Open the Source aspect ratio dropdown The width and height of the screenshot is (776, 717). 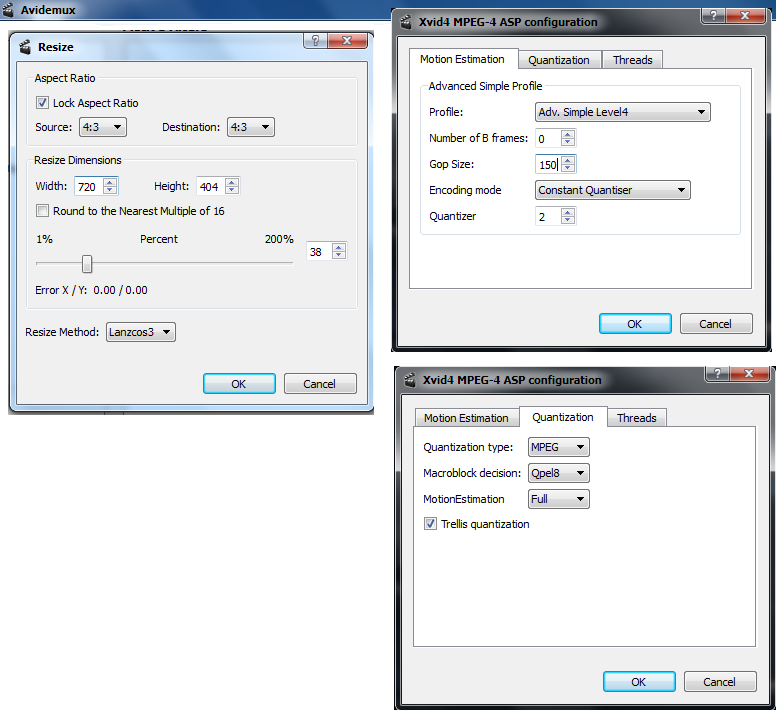coord(103,127)
